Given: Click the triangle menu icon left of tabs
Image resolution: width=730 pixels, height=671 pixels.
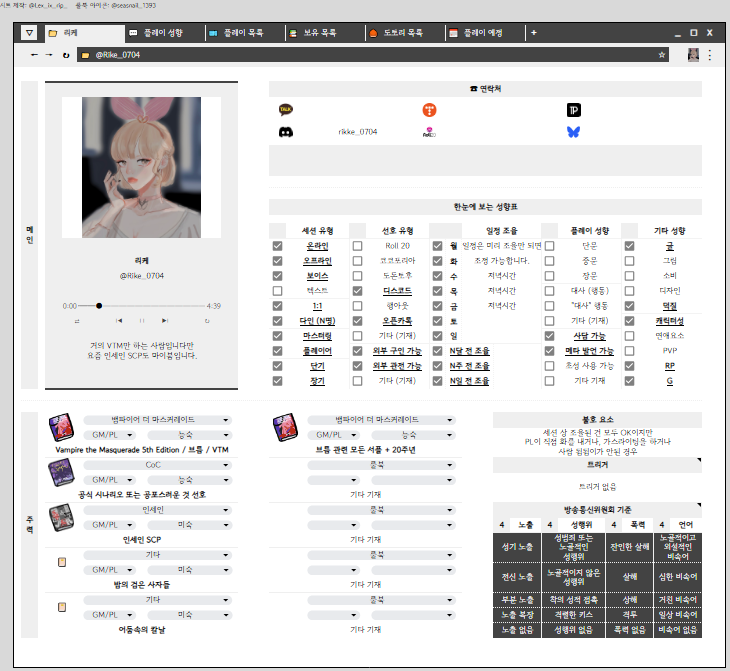Looking at the screenshot, I should coord(29,33).
